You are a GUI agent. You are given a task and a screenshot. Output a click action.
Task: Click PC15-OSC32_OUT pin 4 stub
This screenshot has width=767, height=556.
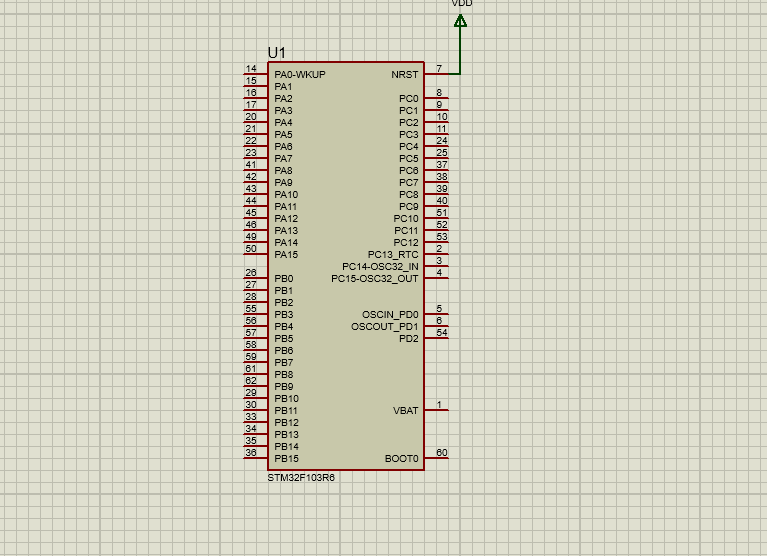(x=436, y=278)
